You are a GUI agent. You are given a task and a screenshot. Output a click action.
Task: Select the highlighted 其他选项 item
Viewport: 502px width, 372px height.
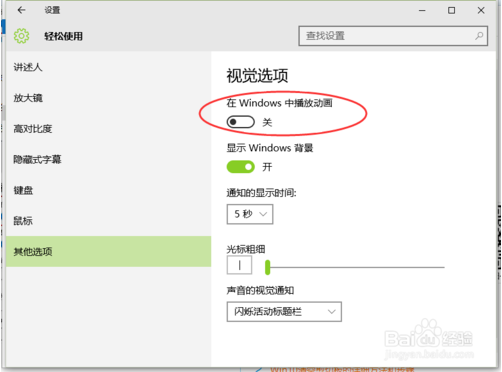pos(109,251)
